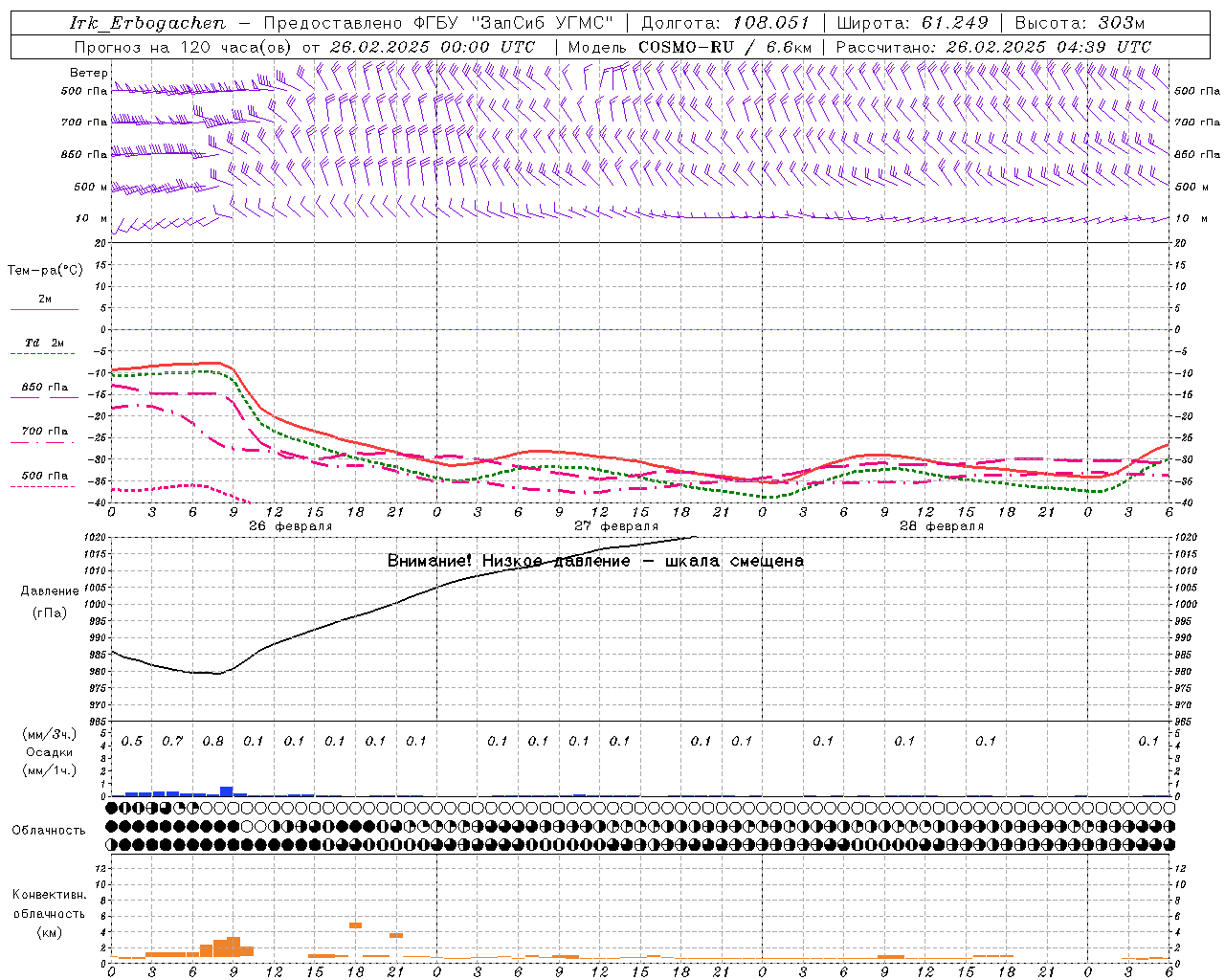
Task: Click the 2м temperature legend entry
Action: (x=45, y=300)
